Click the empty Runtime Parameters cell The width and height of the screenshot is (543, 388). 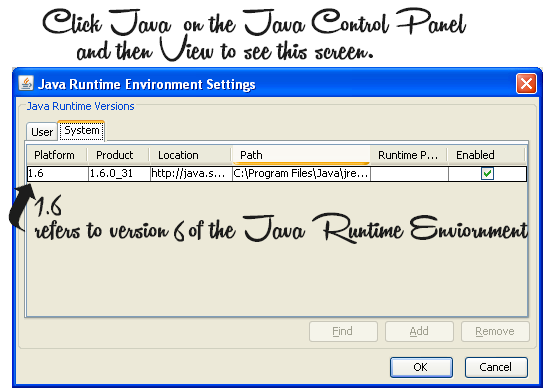click(409, 174)
